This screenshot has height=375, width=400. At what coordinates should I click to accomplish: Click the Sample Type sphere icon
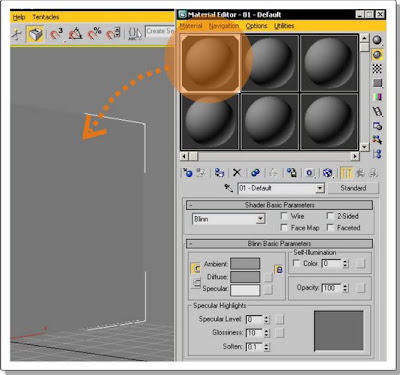[377, 40]
